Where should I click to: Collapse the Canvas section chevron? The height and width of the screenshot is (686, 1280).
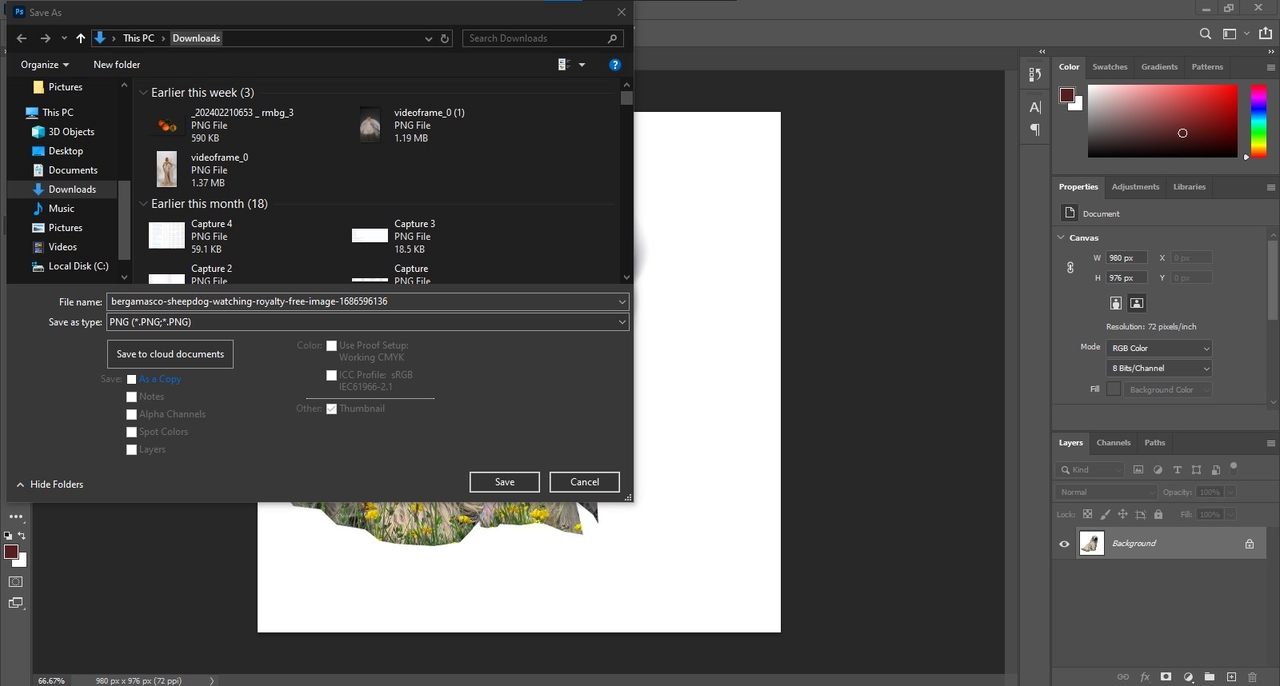[1061, 238]
